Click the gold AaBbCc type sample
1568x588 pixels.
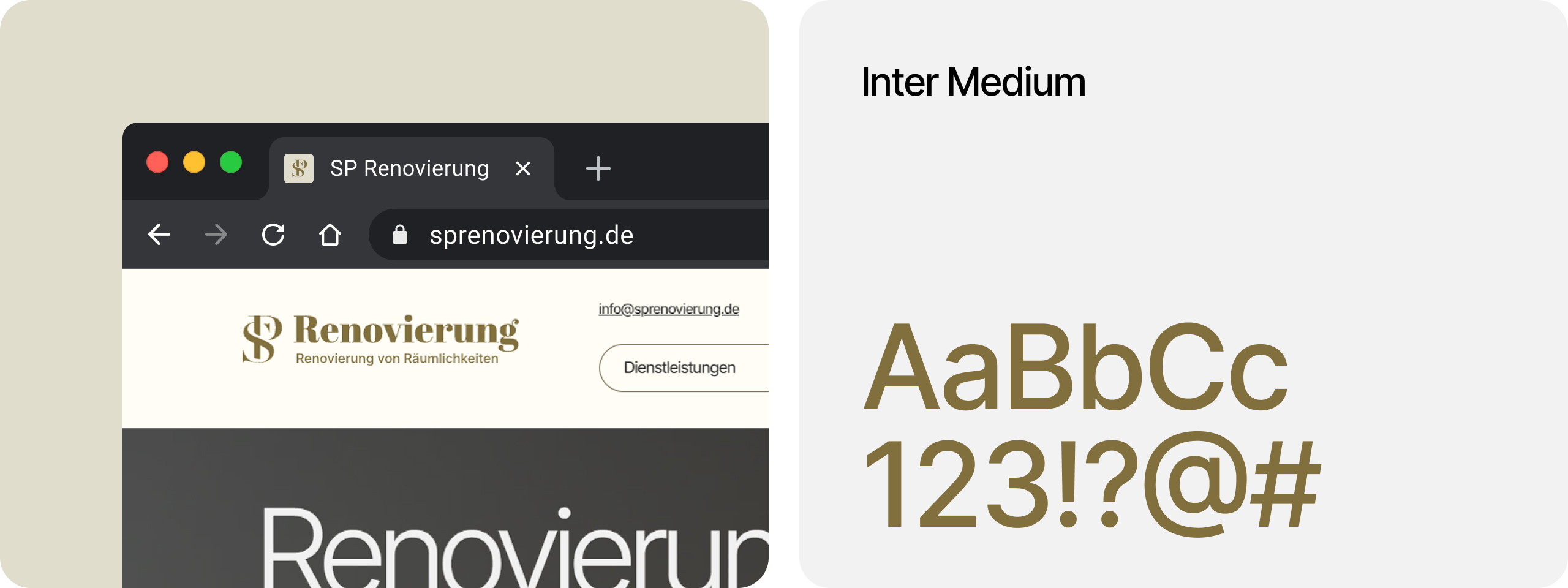[x=1076, y=367]
